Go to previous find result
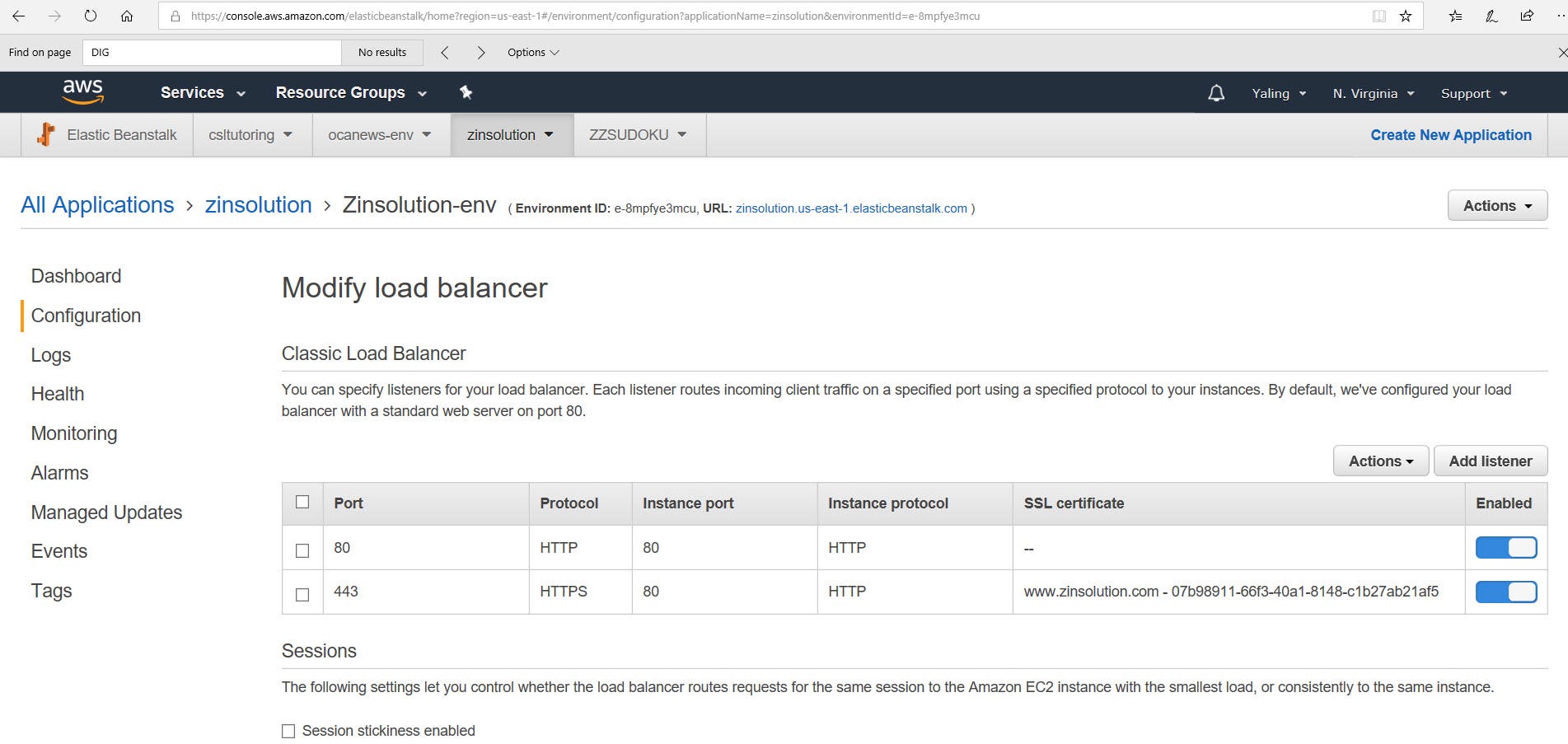The width and height of the screenshot is (1568, 744). tap(445, 53)
